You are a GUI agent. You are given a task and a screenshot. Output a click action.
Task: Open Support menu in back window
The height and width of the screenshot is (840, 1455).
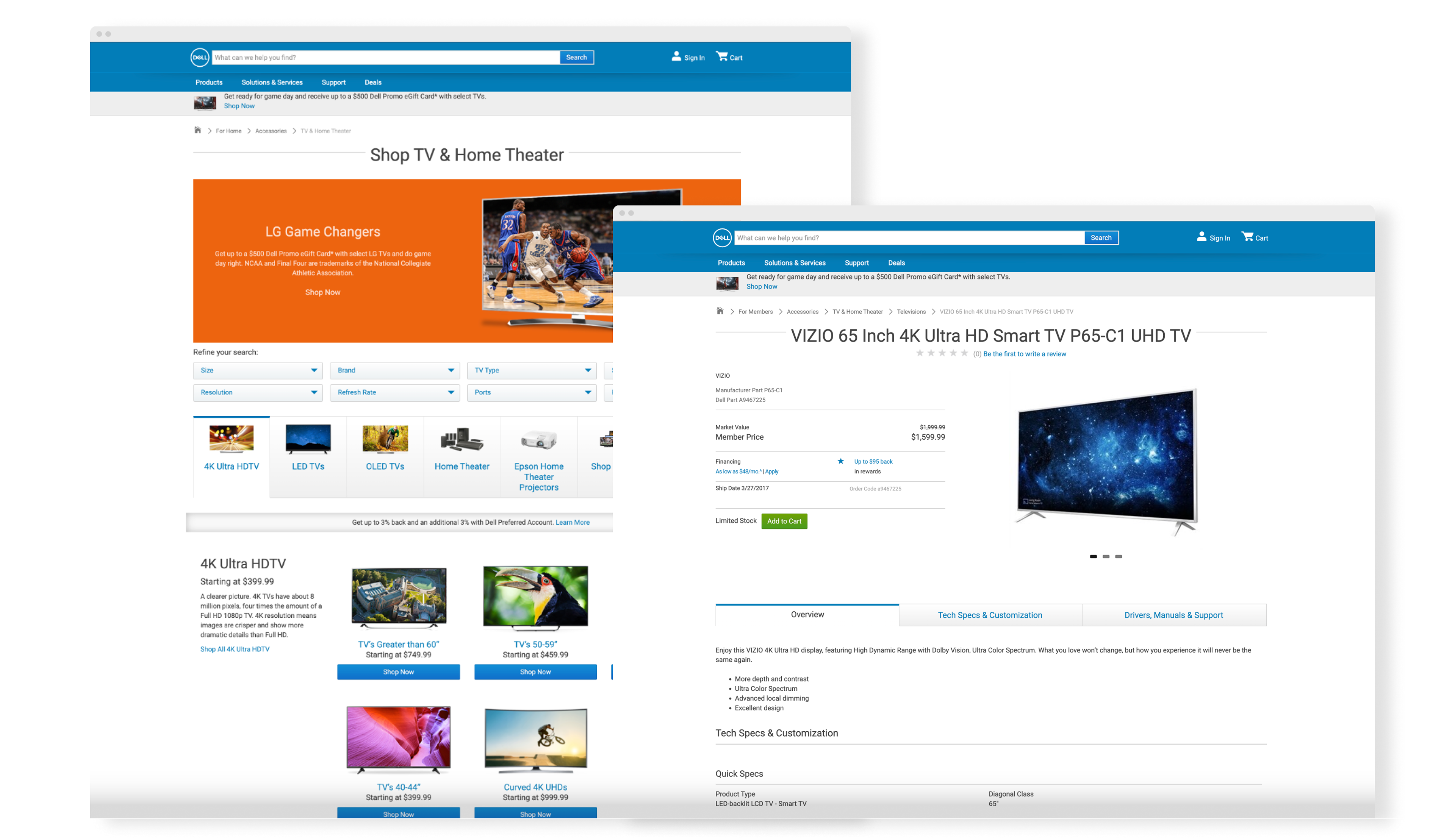(x=333, y=83)
